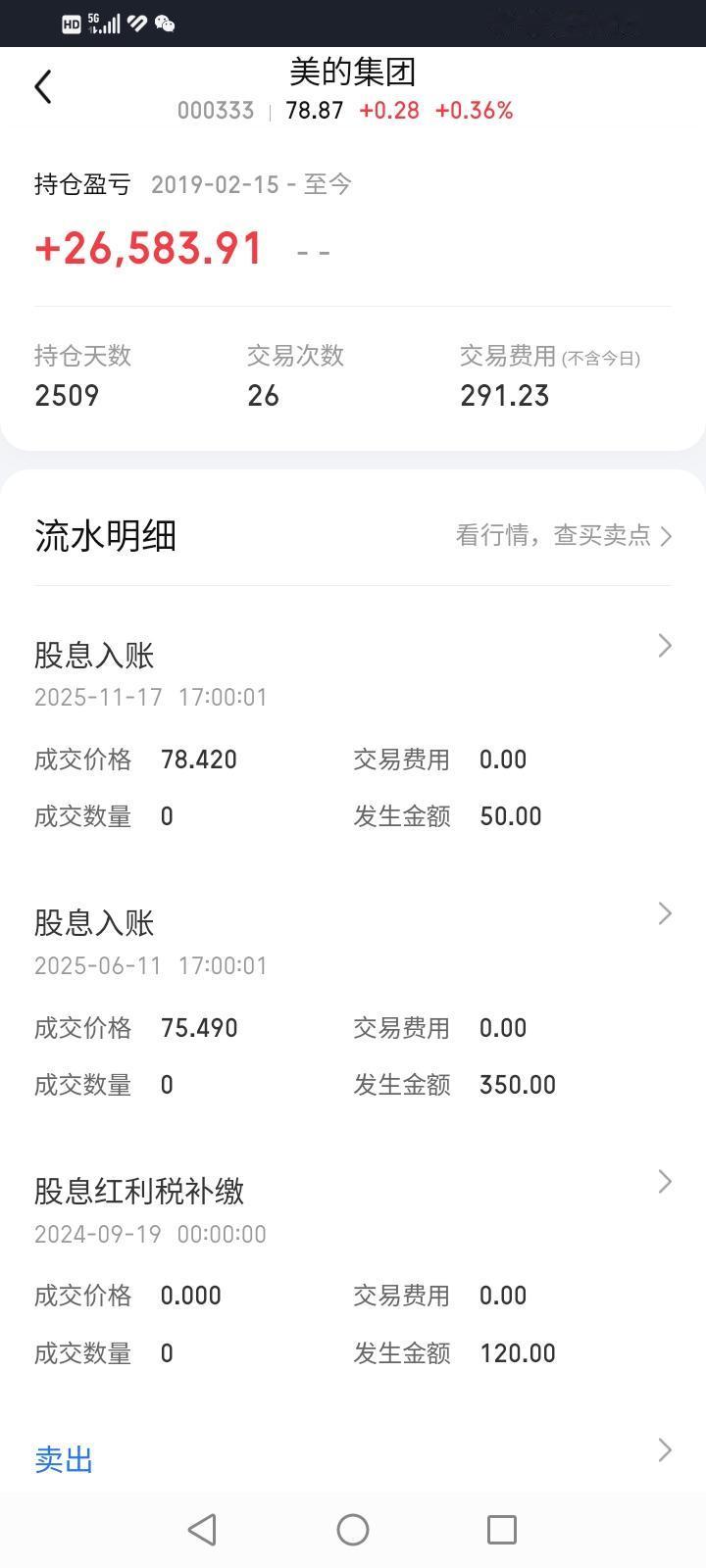706x1568 pixels.
Task: Tap Android recent apps square button
Action: (502, 1529)
